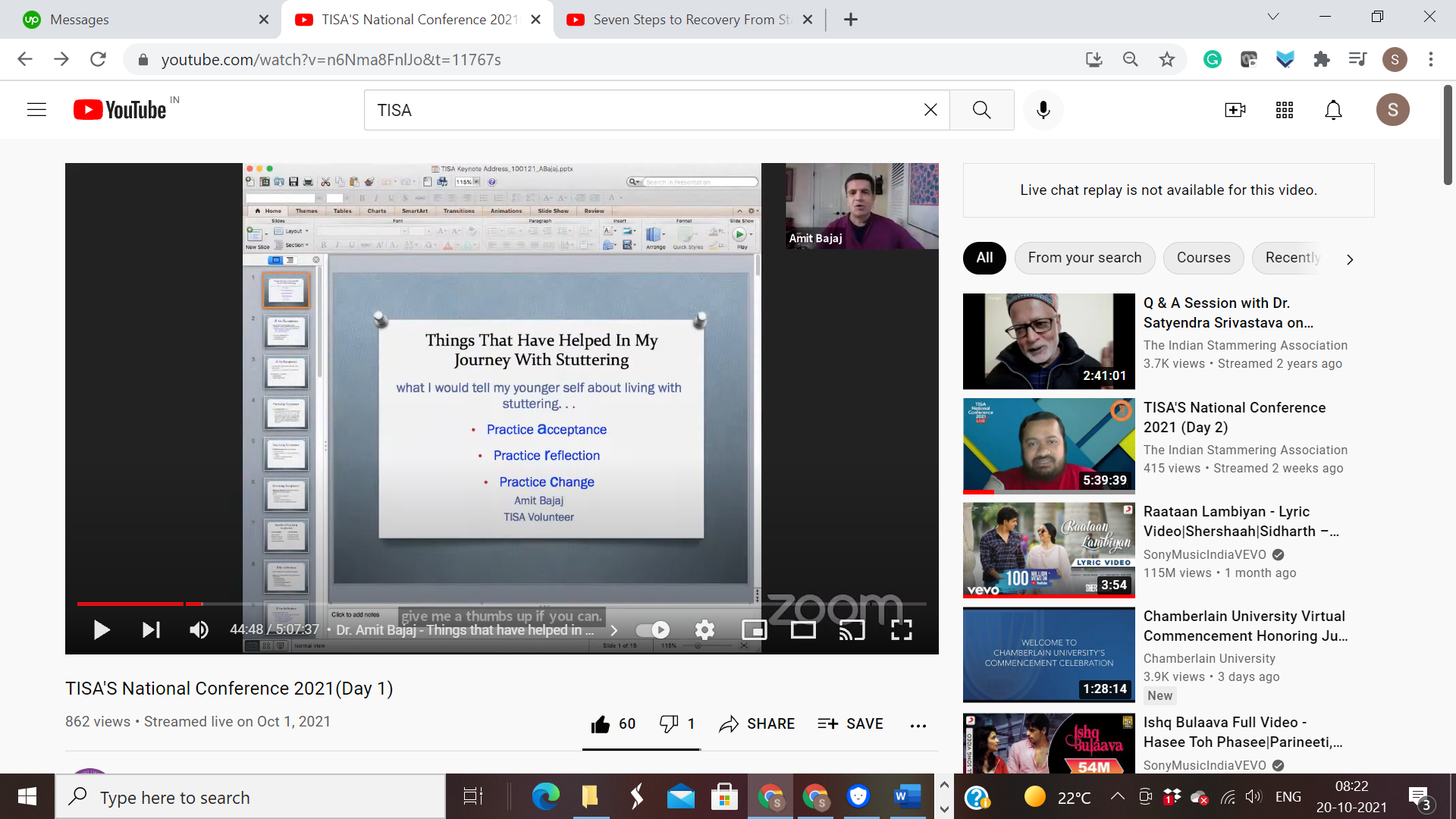Open the extensions puzzle menu
The width and height of the screenshot is (1456, 819).
click(x=1322, y=59)
